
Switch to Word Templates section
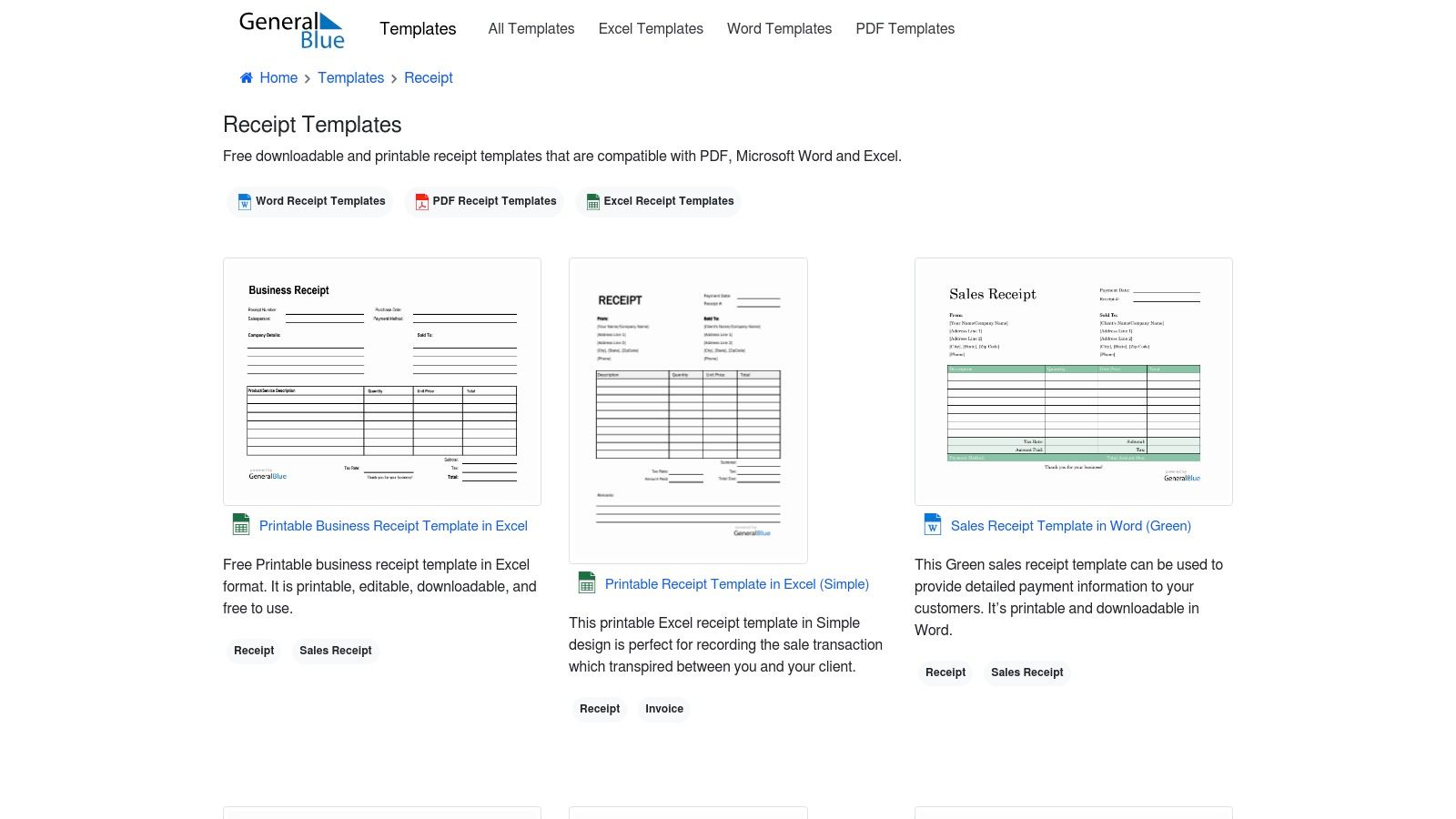(779, 28)
